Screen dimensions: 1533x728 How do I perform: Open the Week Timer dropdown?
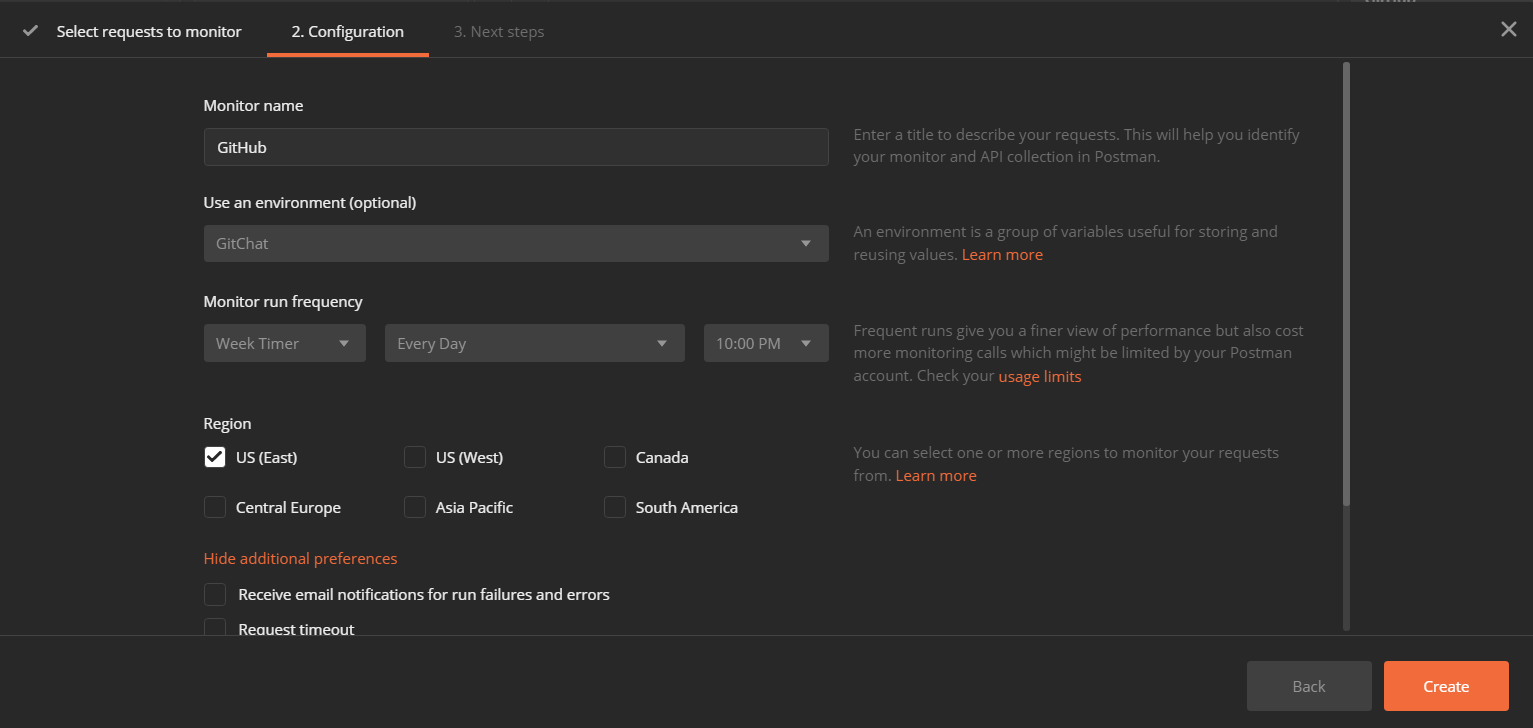tap(284, 343)
